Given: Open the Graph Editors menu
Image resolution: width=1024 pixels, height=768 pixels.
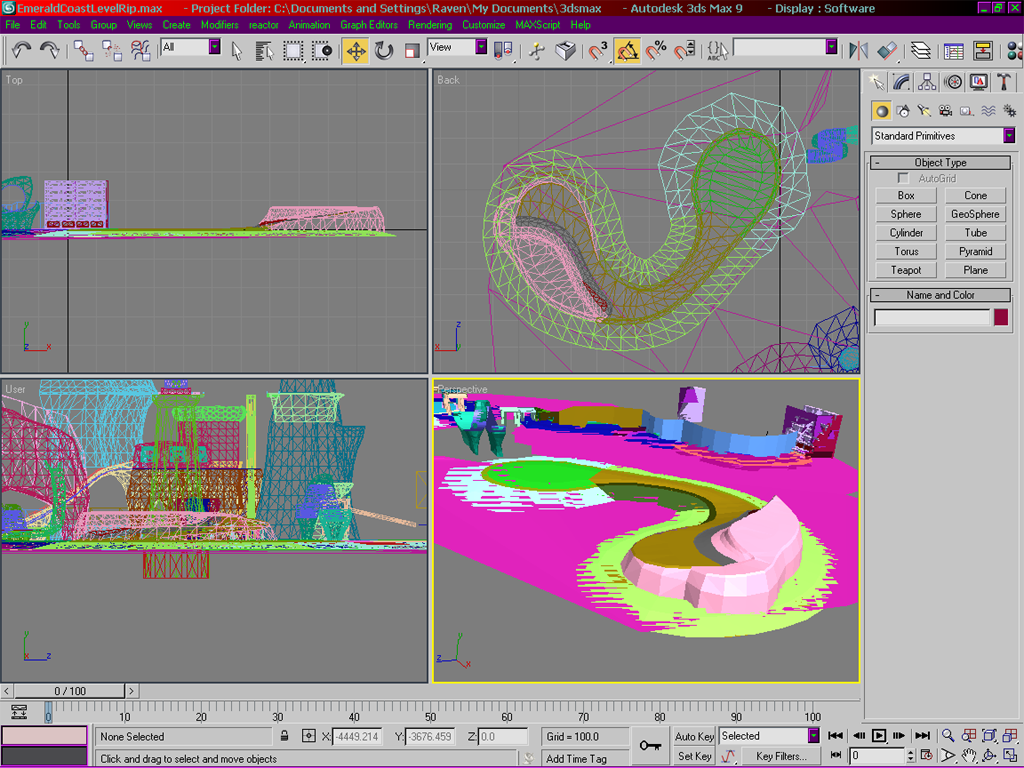Looking at the screenshot, I should 369,25.
